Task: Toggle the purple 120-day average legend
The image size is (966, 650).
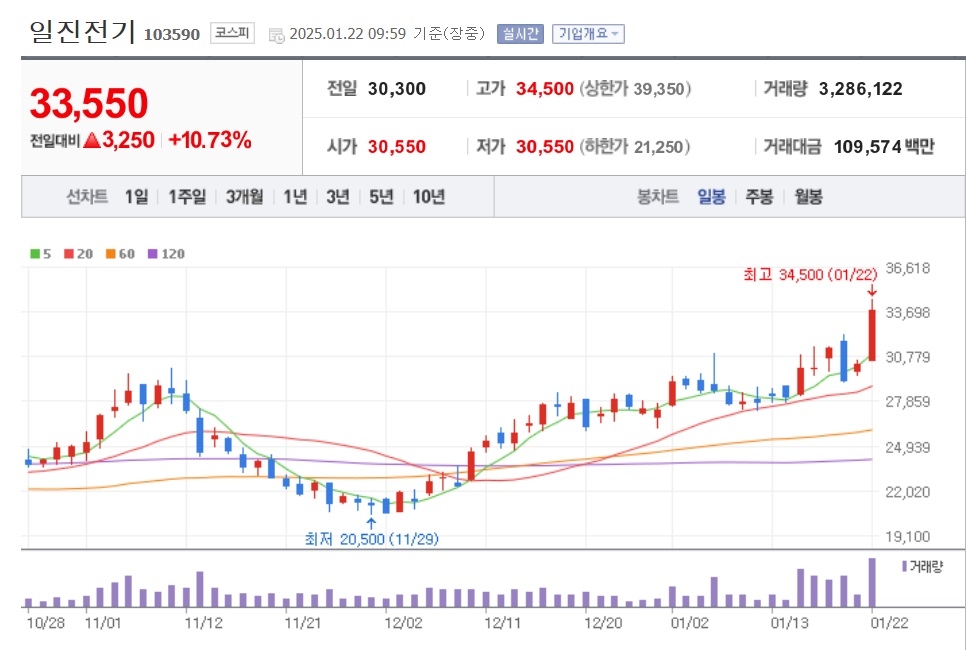Action: (x=166, y=254)
